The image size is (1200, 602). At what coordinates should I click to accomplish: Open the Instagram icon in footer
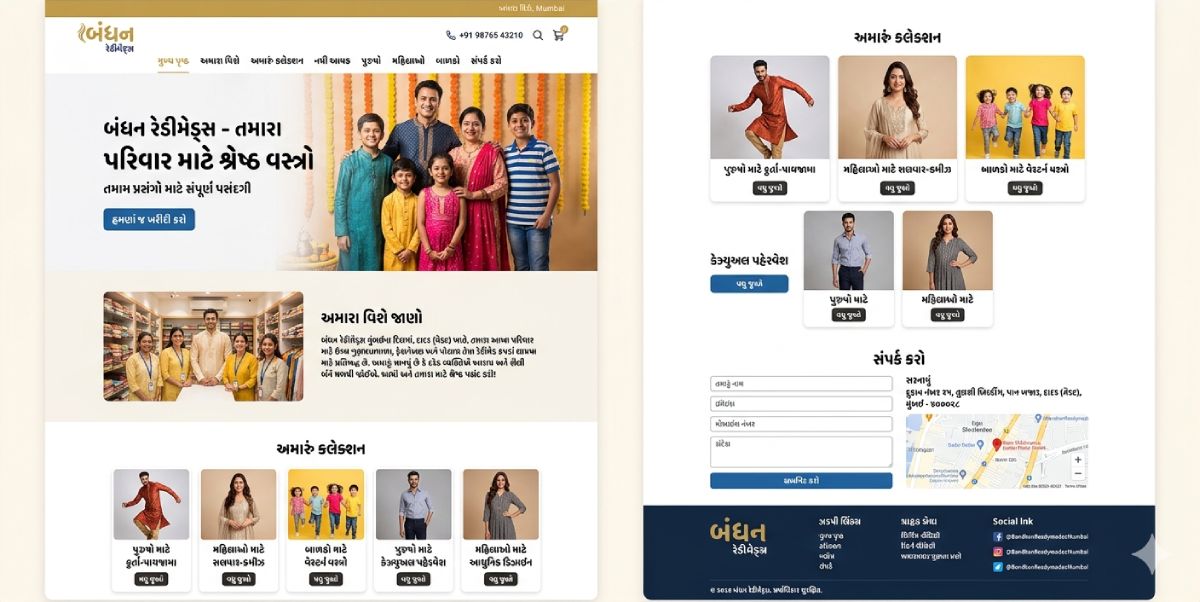pyautogui.click(x=998, y=552)
